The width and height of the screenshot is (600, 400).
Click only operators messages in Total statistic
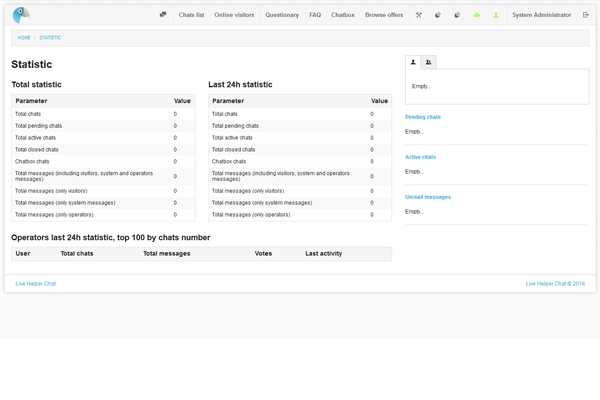point(103,215)
